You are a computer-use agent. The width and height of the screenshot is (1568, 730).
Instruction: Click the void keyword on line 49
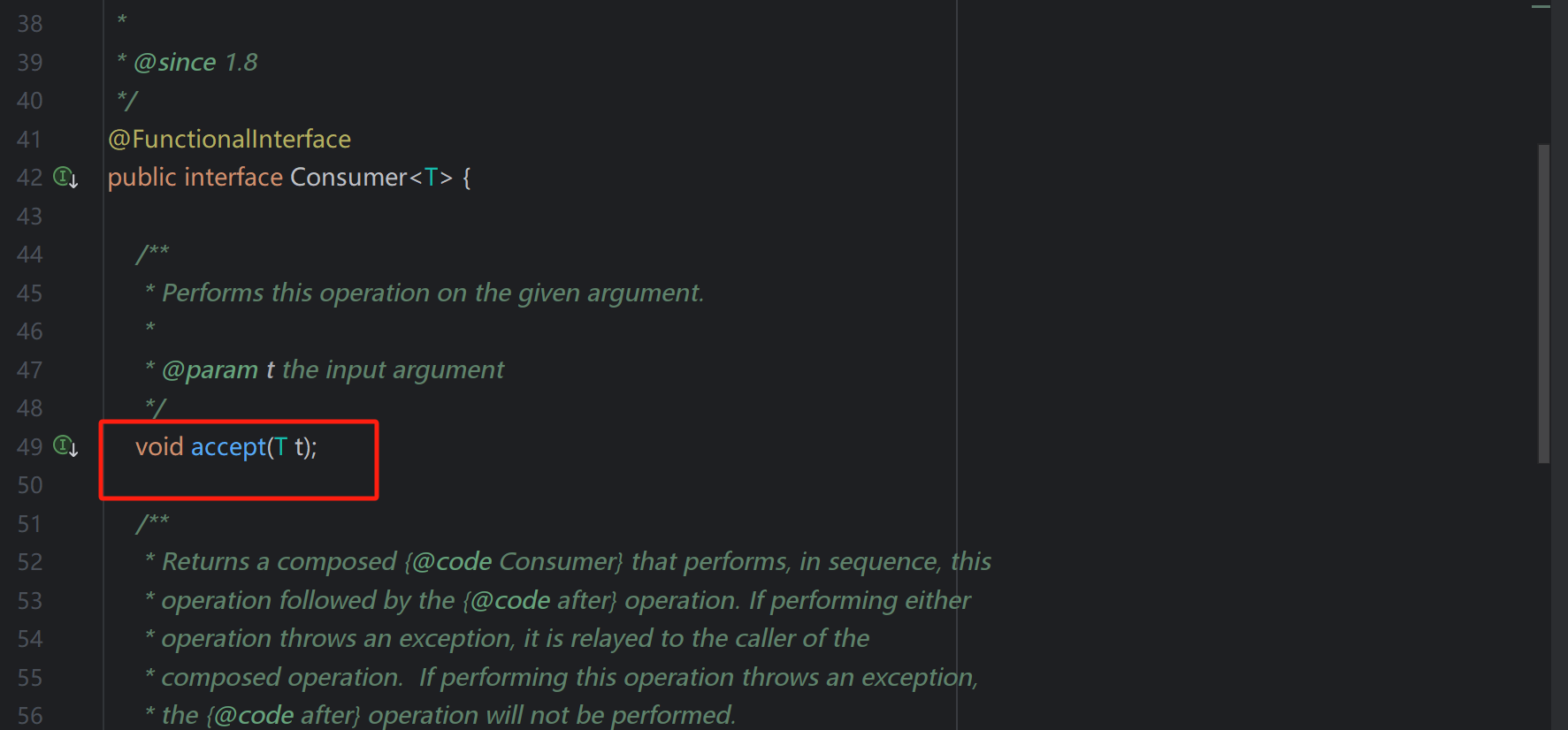159,447
